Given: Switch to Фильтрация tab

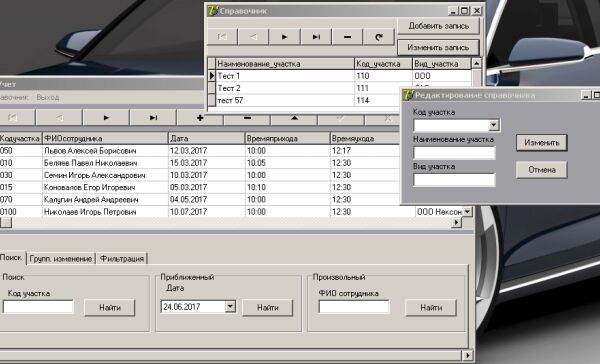Looking at the screenshot, I should [x=122, y=259].
